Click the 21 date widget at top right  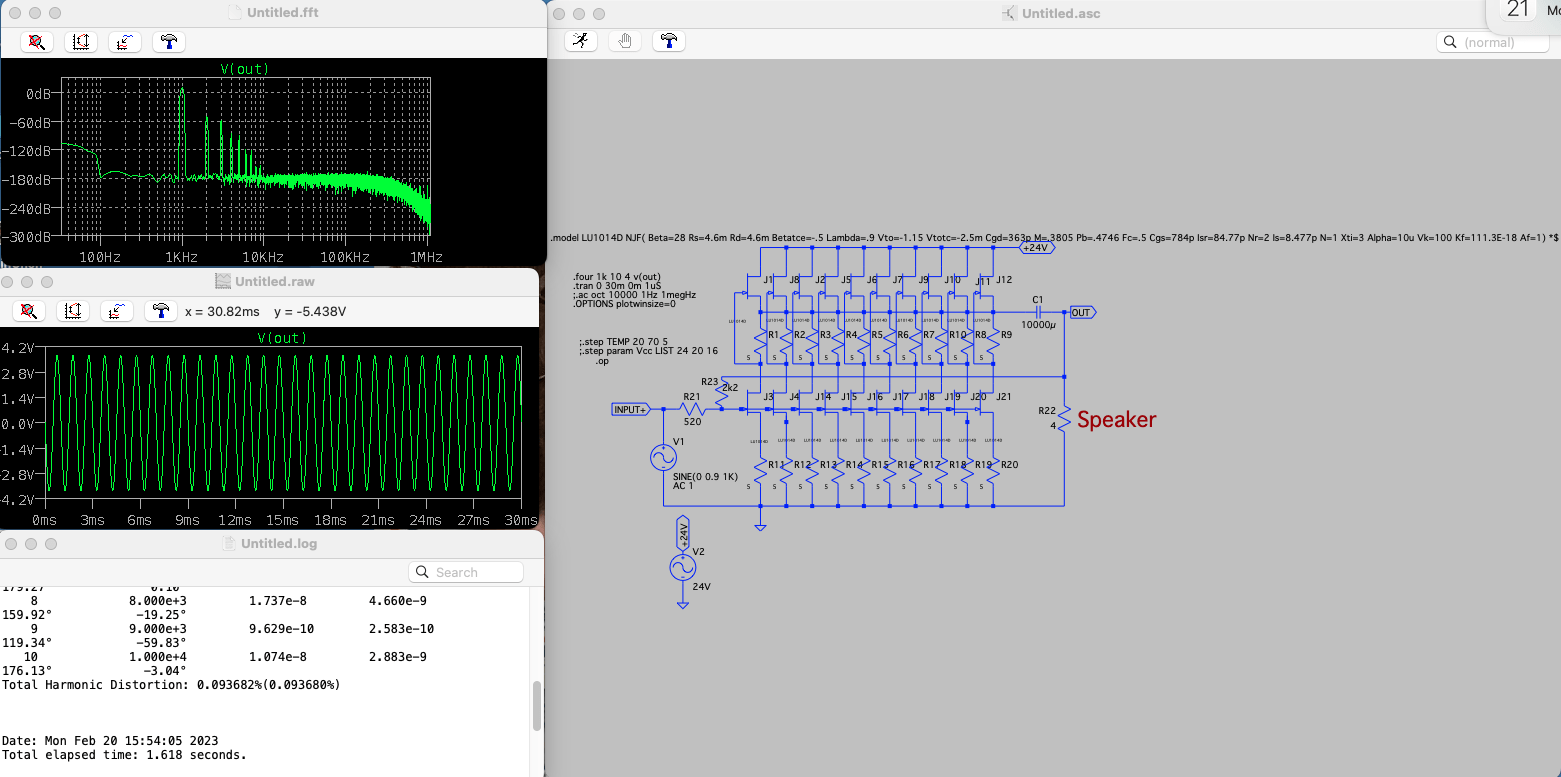click(1518, 10)
